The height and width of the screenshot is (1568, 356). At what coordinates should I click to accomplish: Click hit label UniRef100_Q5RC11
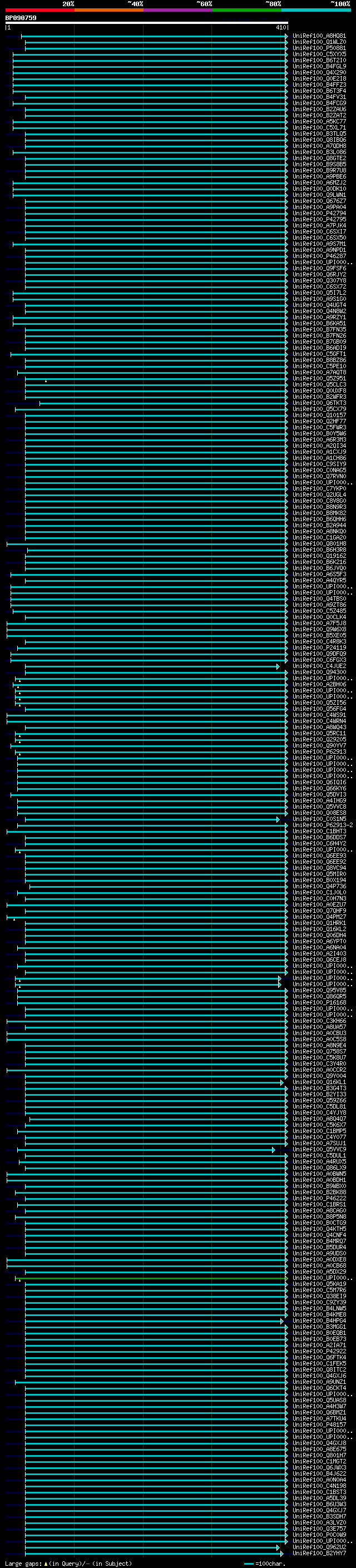coord(319,734)
